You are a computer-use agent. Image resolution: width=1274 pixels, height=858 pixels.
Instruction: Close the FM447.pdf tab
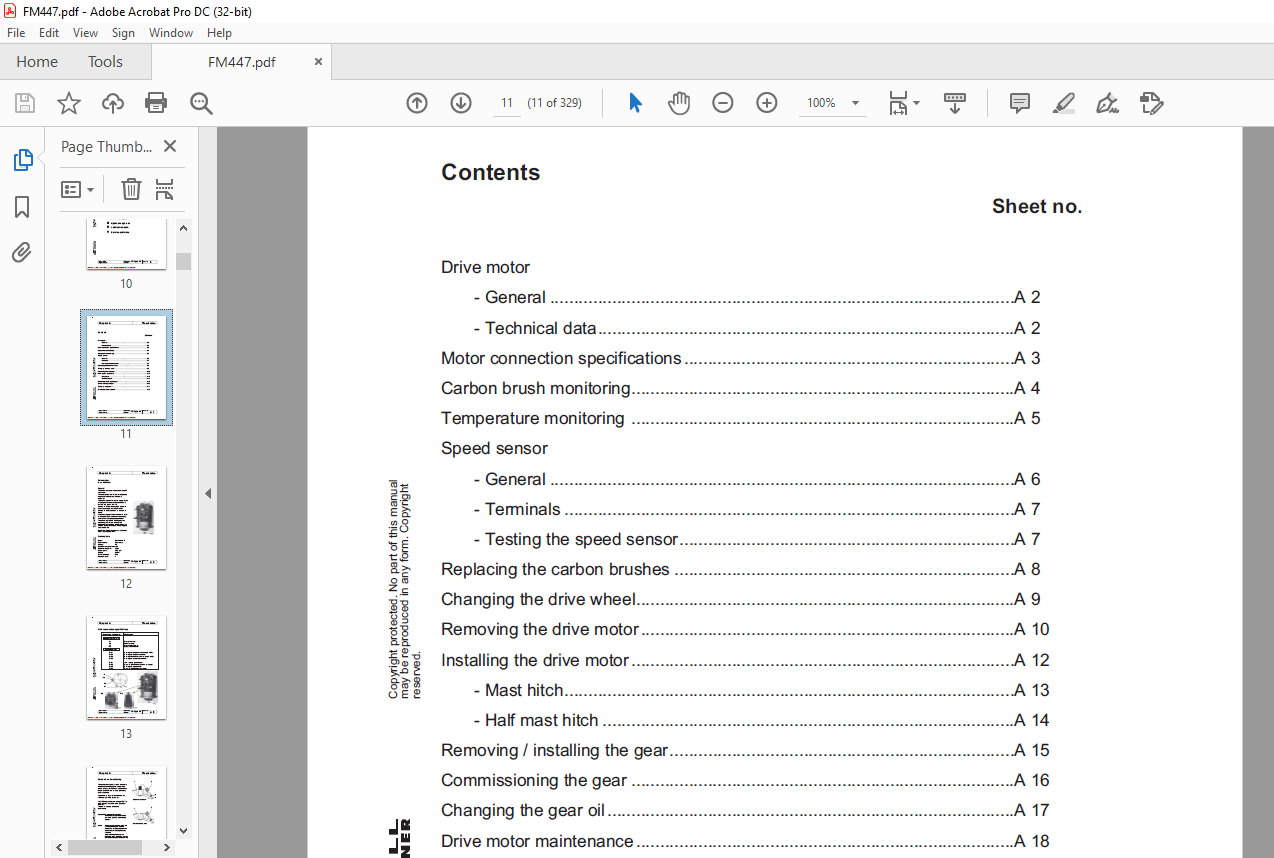pos(319,62)
